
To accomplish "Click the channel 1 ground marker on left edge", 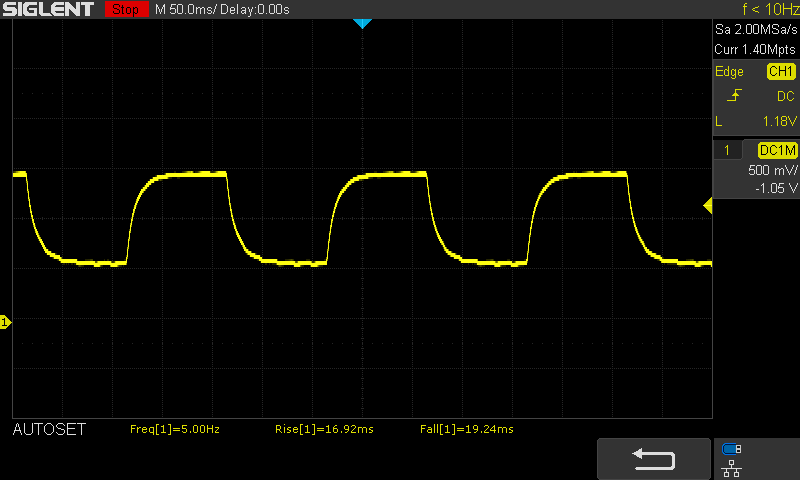I will [5, 322].
